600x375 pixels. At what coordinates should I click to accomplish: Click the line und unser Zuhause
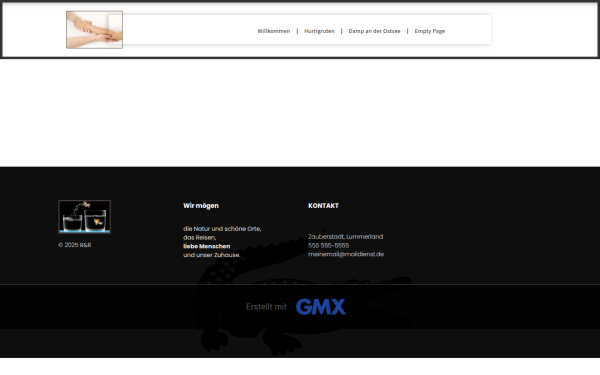coord(212,255)
